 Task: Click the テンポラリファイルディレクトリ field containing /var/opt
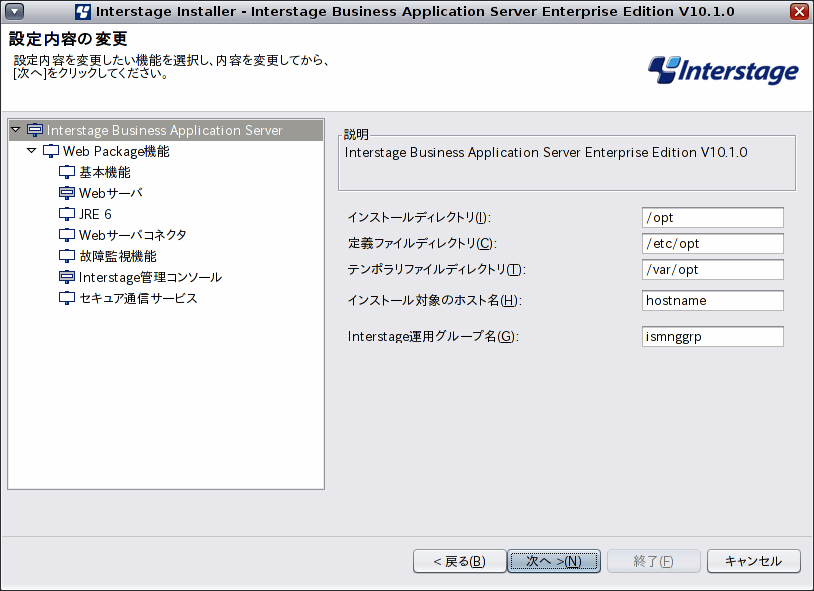tap(713, 270)
